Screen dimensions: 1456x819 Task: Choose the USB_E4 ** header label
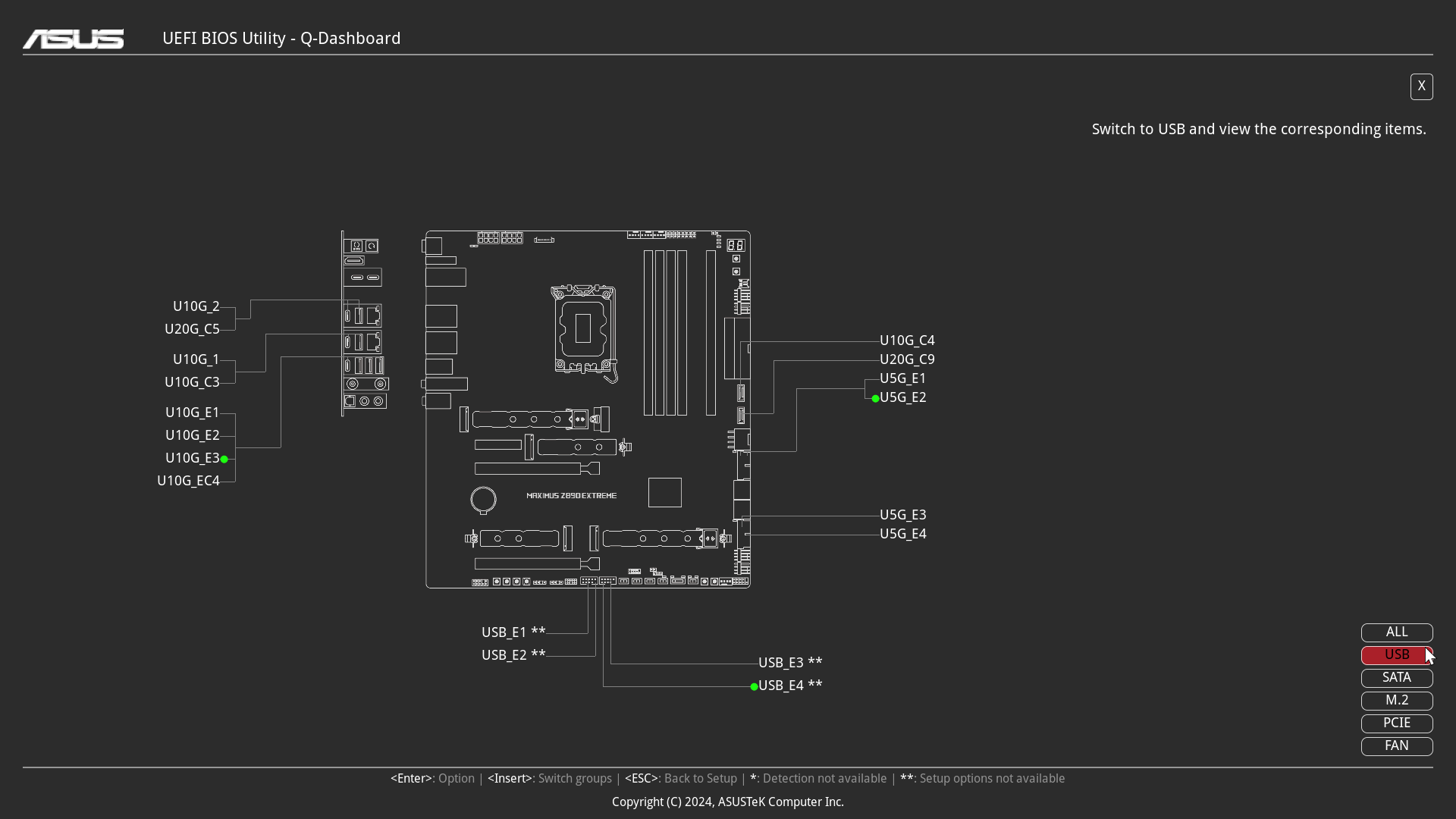click(x=790, y=686)
